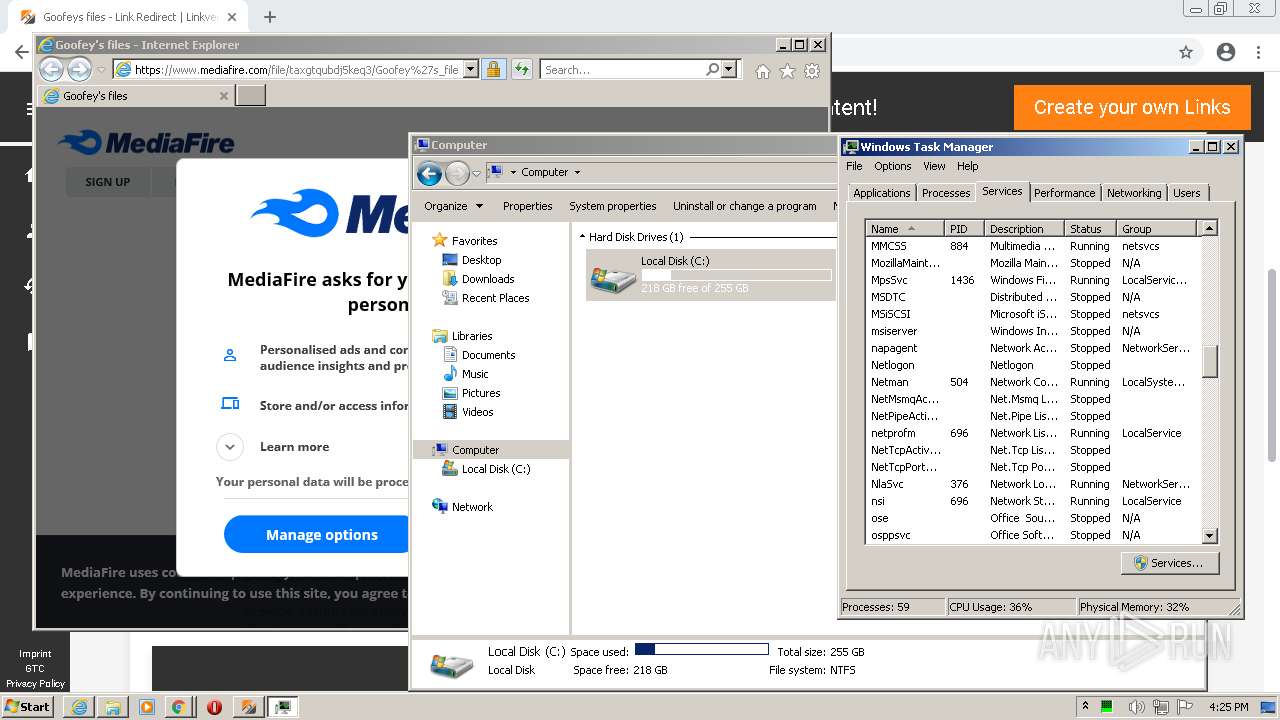Open the Computer breadcrumb dropdown arrow
This screenshot has height=720, width=1280.
(577, 172)
